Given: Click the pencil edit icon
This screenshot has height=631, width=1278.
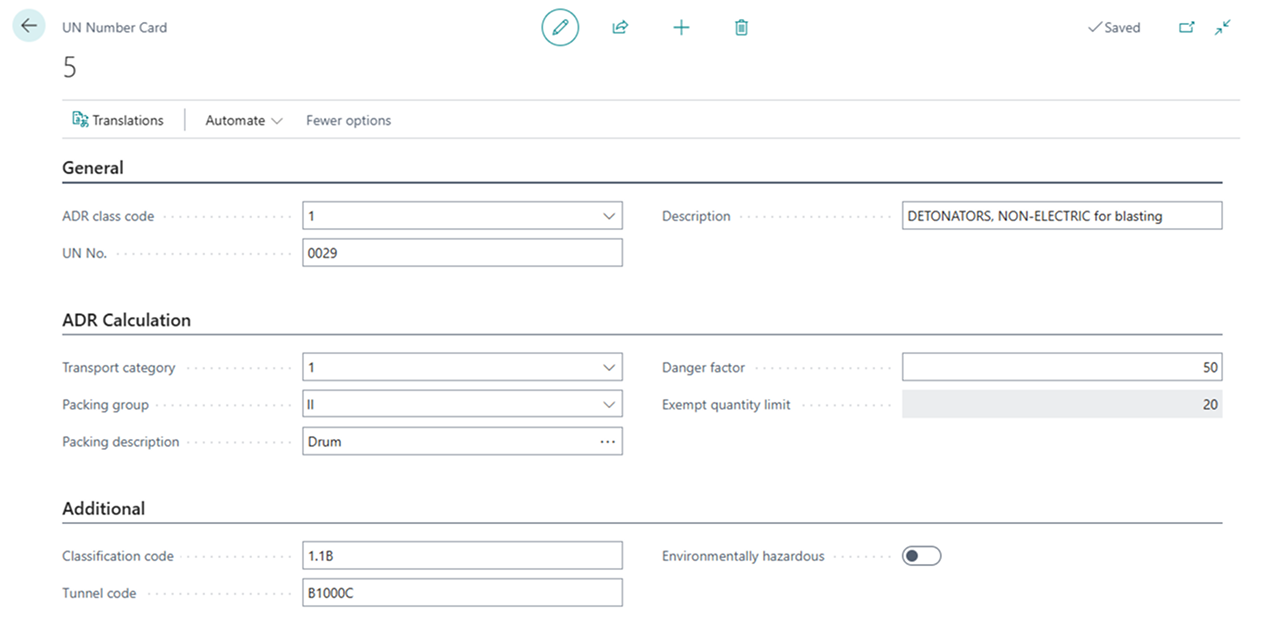Looking at the screenshot, I should 560,27.
